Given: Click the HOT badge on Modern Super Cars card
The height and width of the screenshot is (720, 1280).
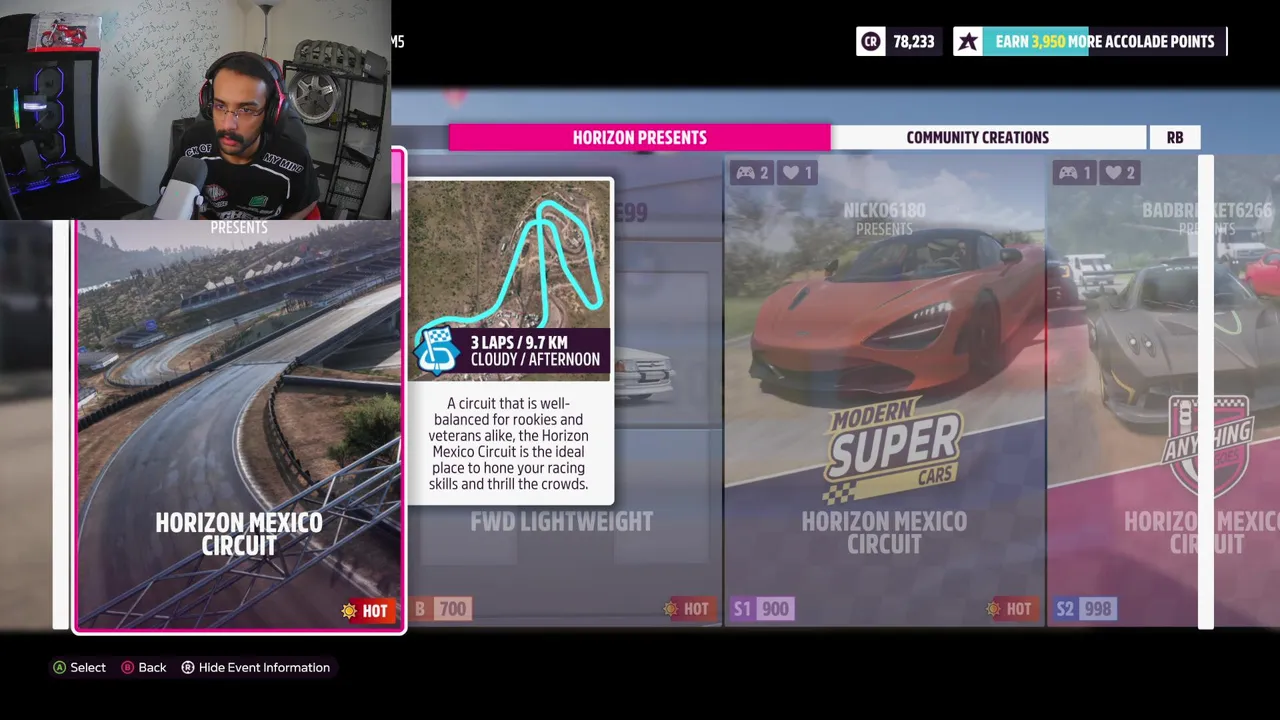Looking at the screenshot, I should (1009, 608).
